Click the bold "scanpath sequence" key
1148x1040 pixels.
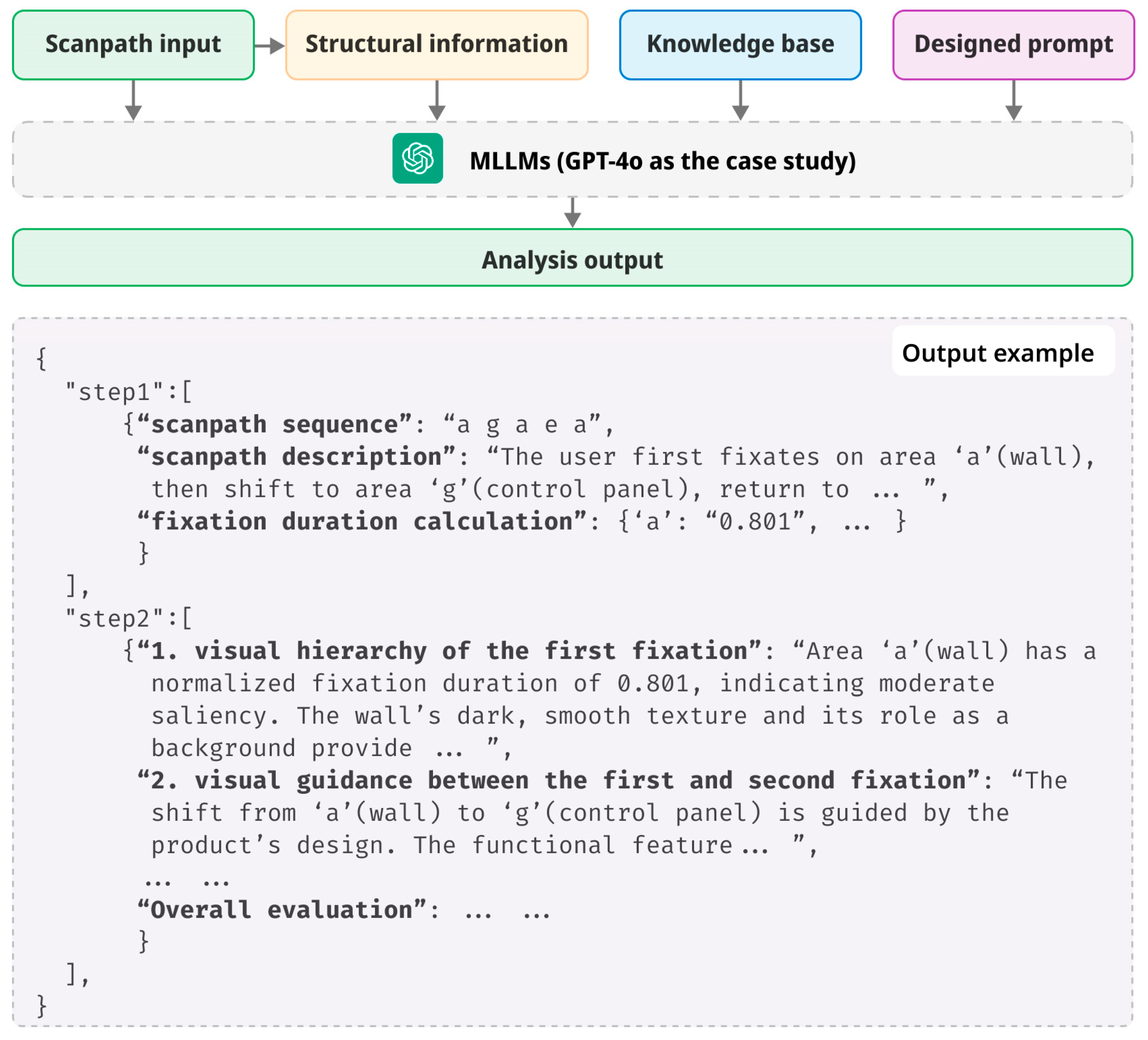(275, 424)
